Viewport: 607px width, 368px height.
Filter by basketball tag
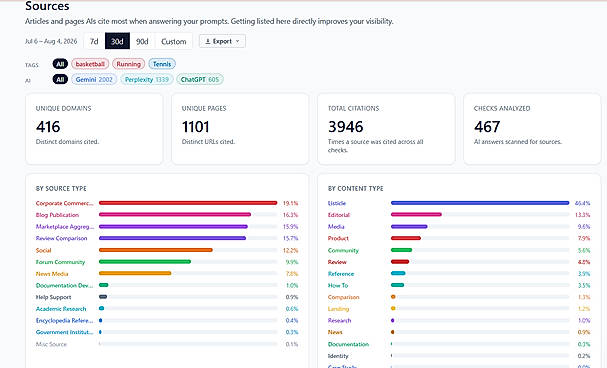coord(90,64)
